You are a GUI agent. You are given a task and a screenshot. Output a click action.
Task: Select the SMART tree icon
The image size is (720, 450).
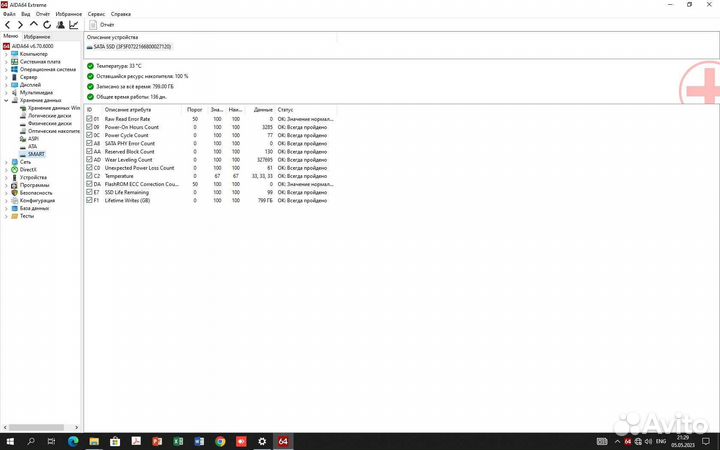pyautogui.click(x=23, y=154)
